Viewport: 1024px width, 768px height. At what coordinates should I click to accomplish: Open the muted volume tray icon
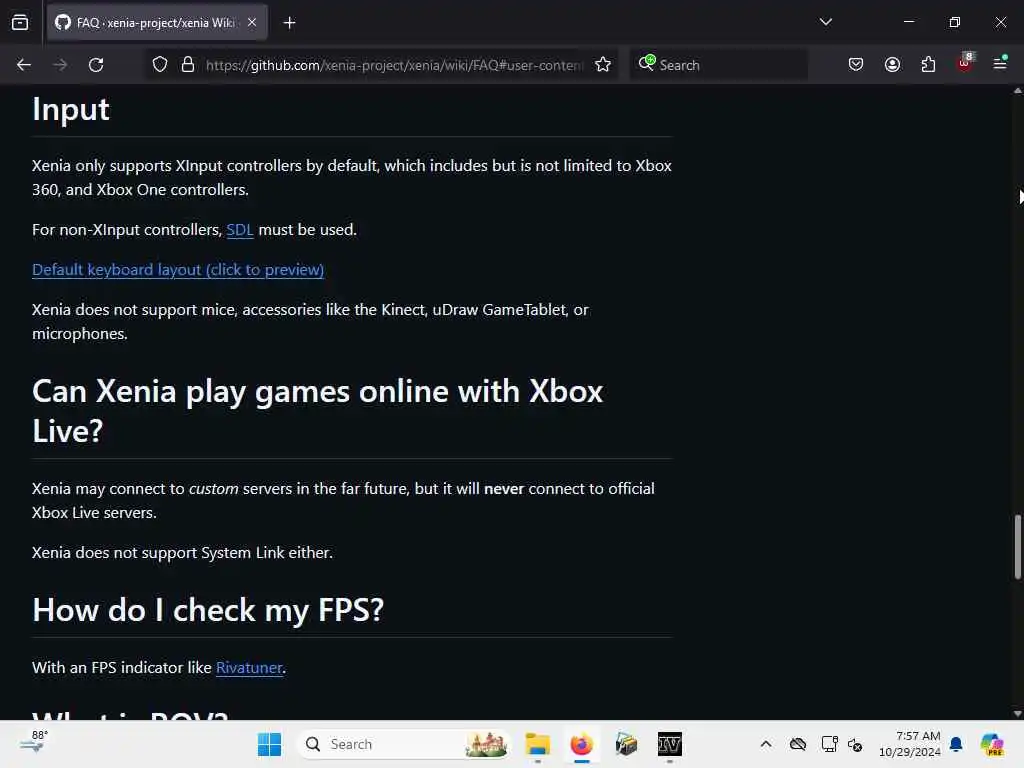click(855, 744)
